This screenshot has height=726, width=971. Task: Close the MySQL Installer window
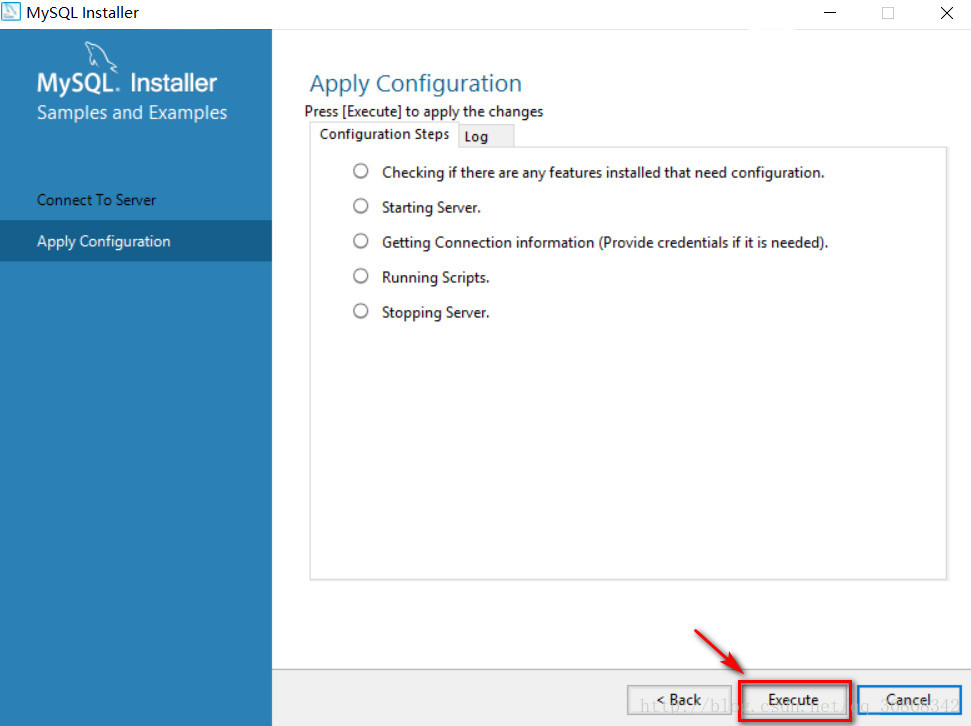[x=946, y=13]
